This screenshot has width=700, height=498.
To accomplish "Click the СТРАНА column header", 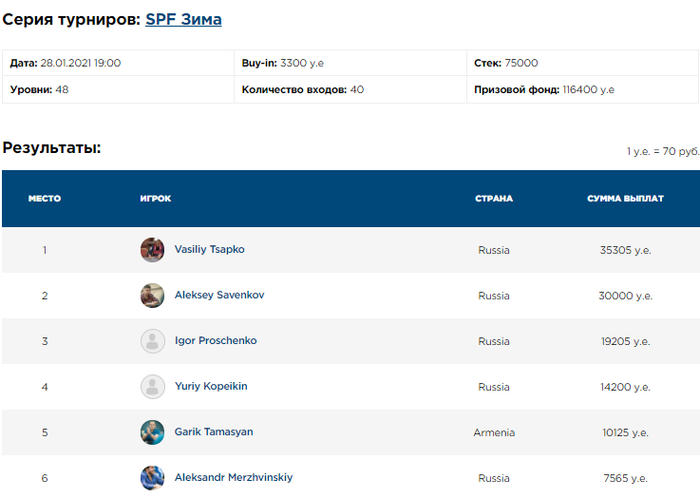I will pyautogui.click(x=494, y=199).
